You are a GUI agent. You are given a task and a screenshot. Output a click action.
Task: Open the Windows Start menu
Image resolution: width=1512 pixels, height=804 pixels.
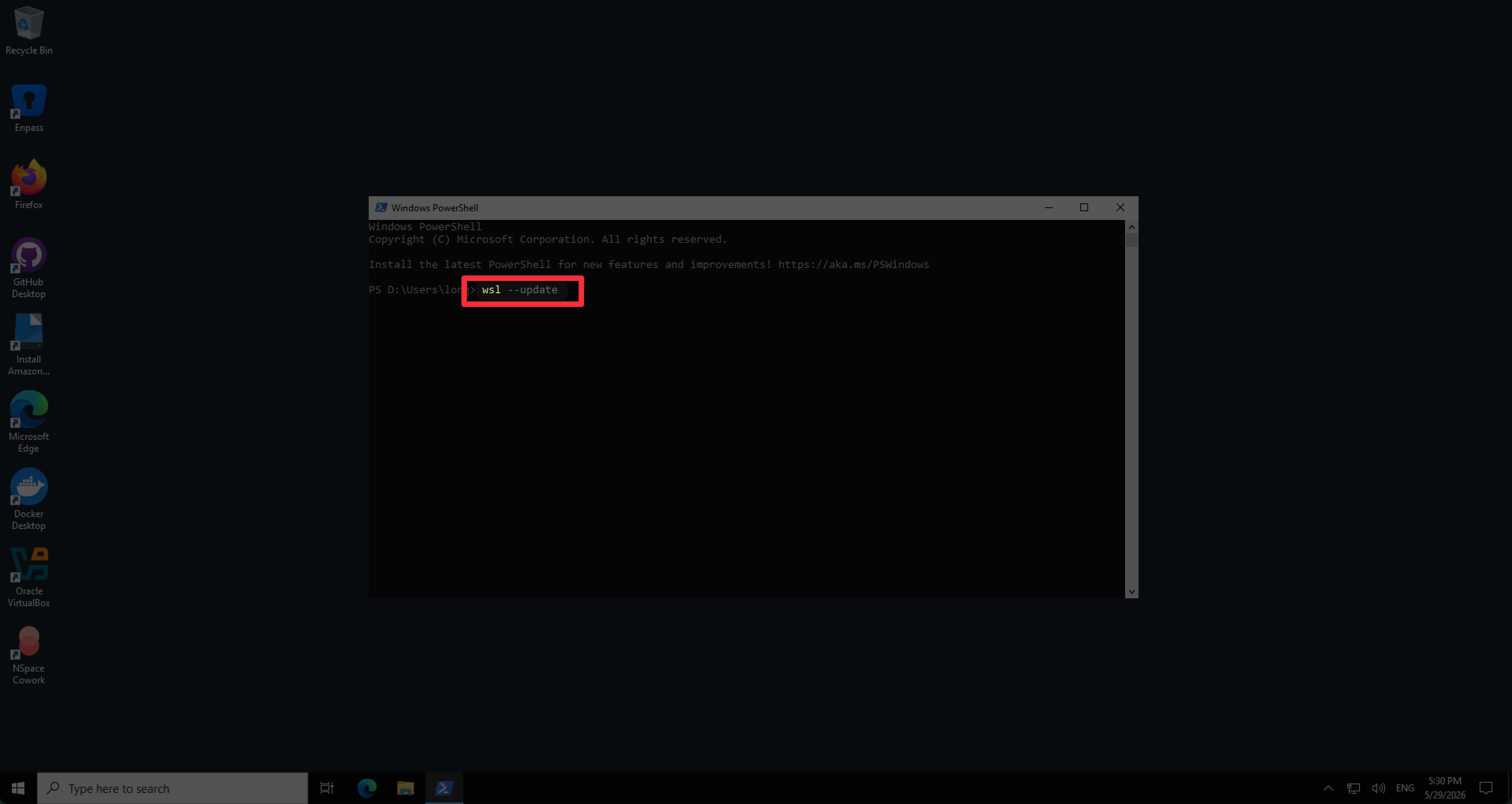(x=18, y=788)
